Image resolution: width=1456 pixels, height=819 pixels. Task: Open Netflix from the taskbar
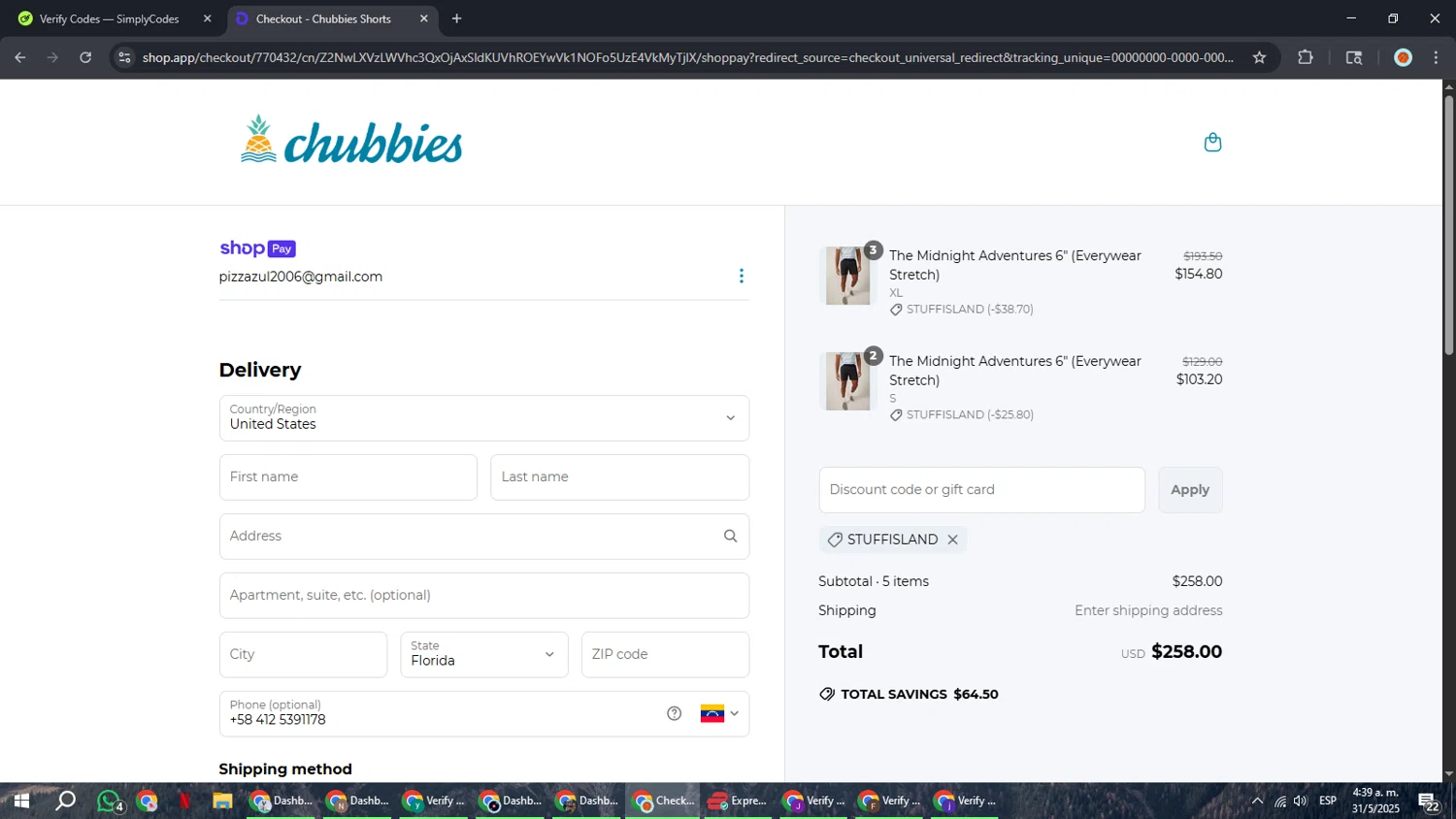184,802
